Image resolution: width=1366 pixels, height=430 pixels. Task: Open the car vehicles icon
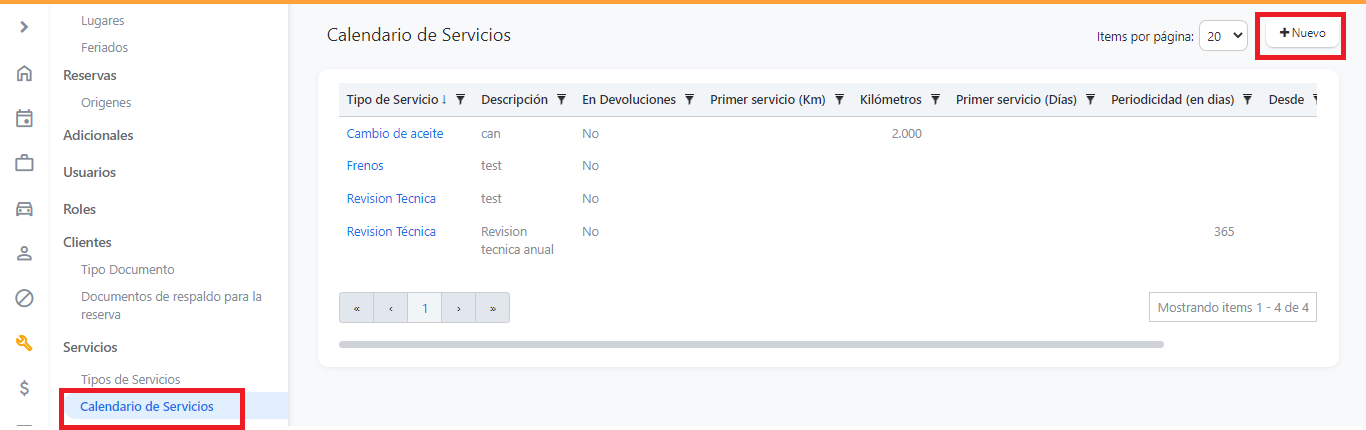[24, 209]
